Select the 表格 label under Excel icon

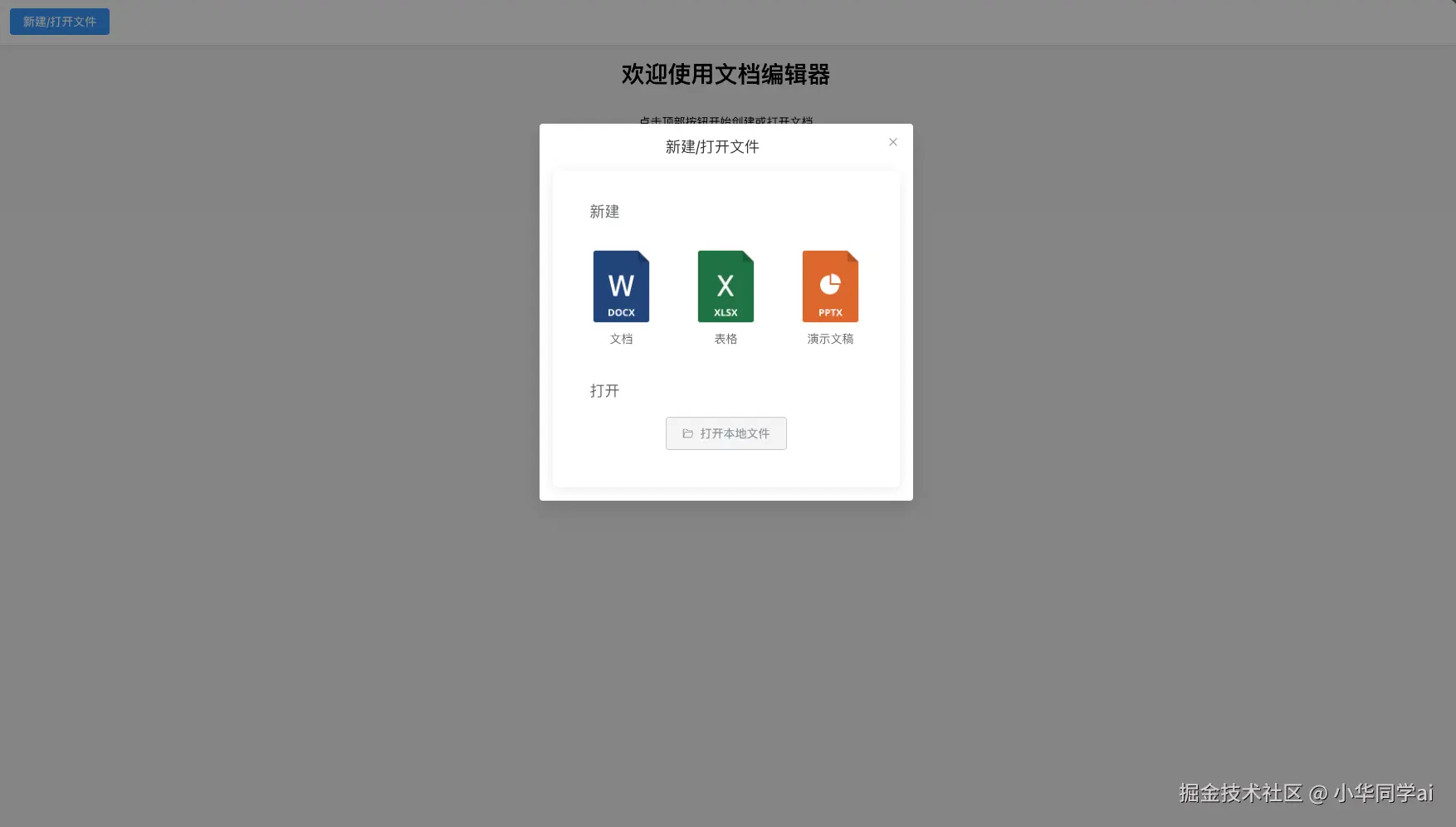tap(726, 339)
